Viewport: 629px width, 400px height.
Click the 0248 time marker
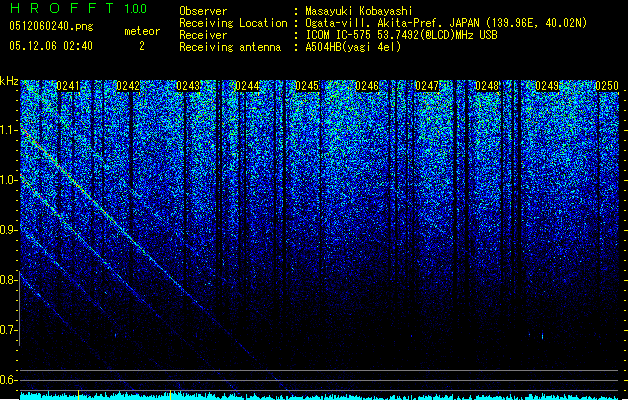coord(487,86)
